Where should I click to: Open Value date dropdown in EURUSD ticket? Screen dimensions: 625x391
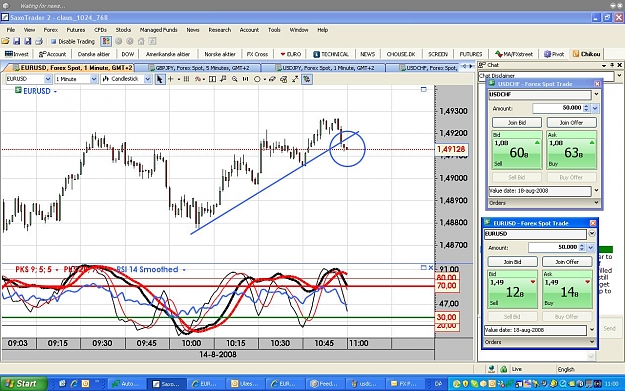(x=592, y=330)
